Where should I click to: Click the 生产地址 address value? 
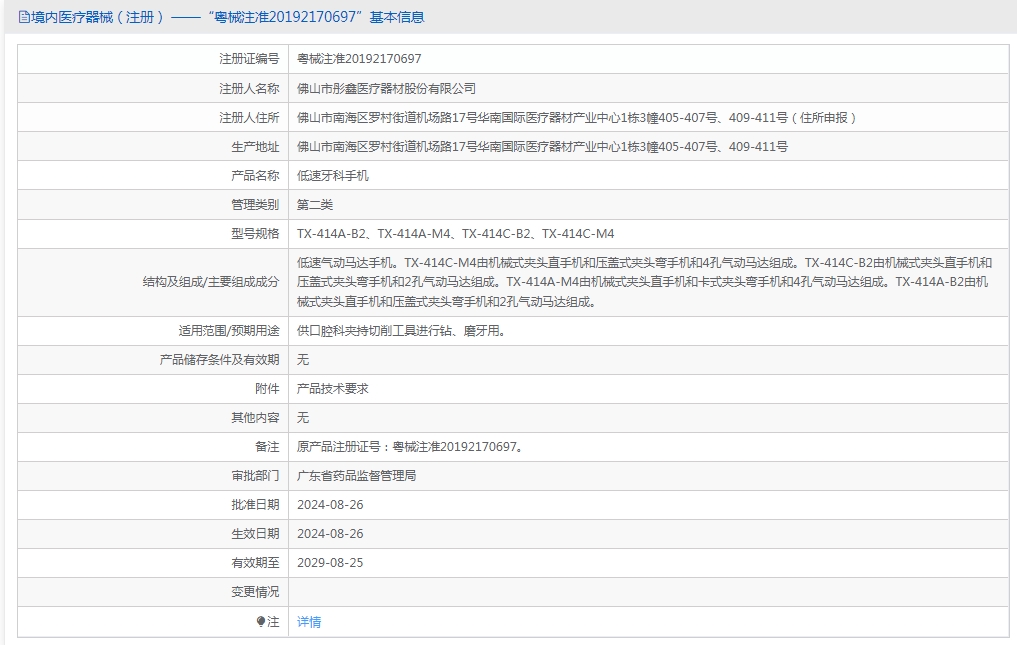pyautogui.click(x=542, y=147)
